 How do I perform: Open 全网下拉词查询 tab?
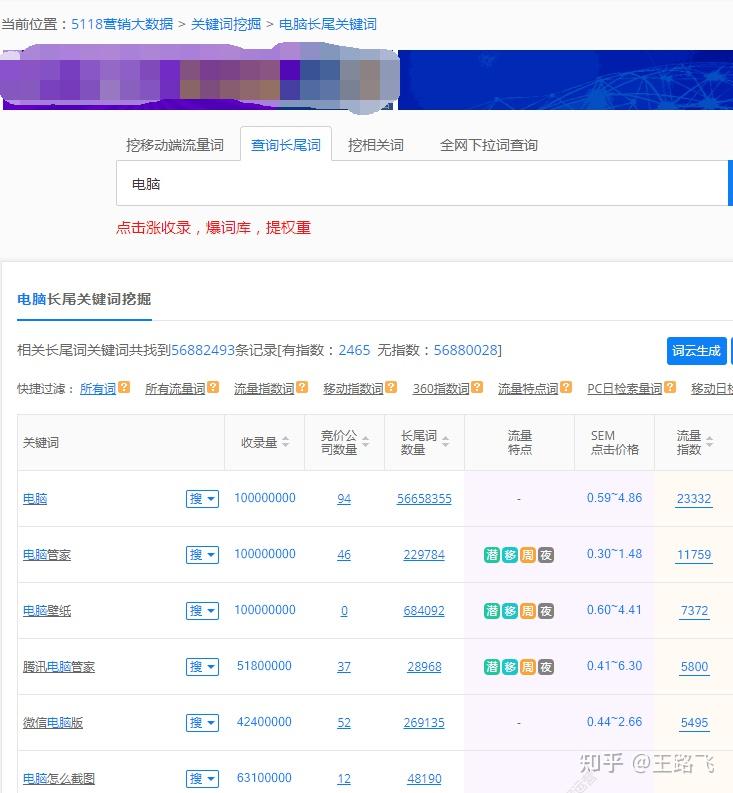(x=489, y=146)
